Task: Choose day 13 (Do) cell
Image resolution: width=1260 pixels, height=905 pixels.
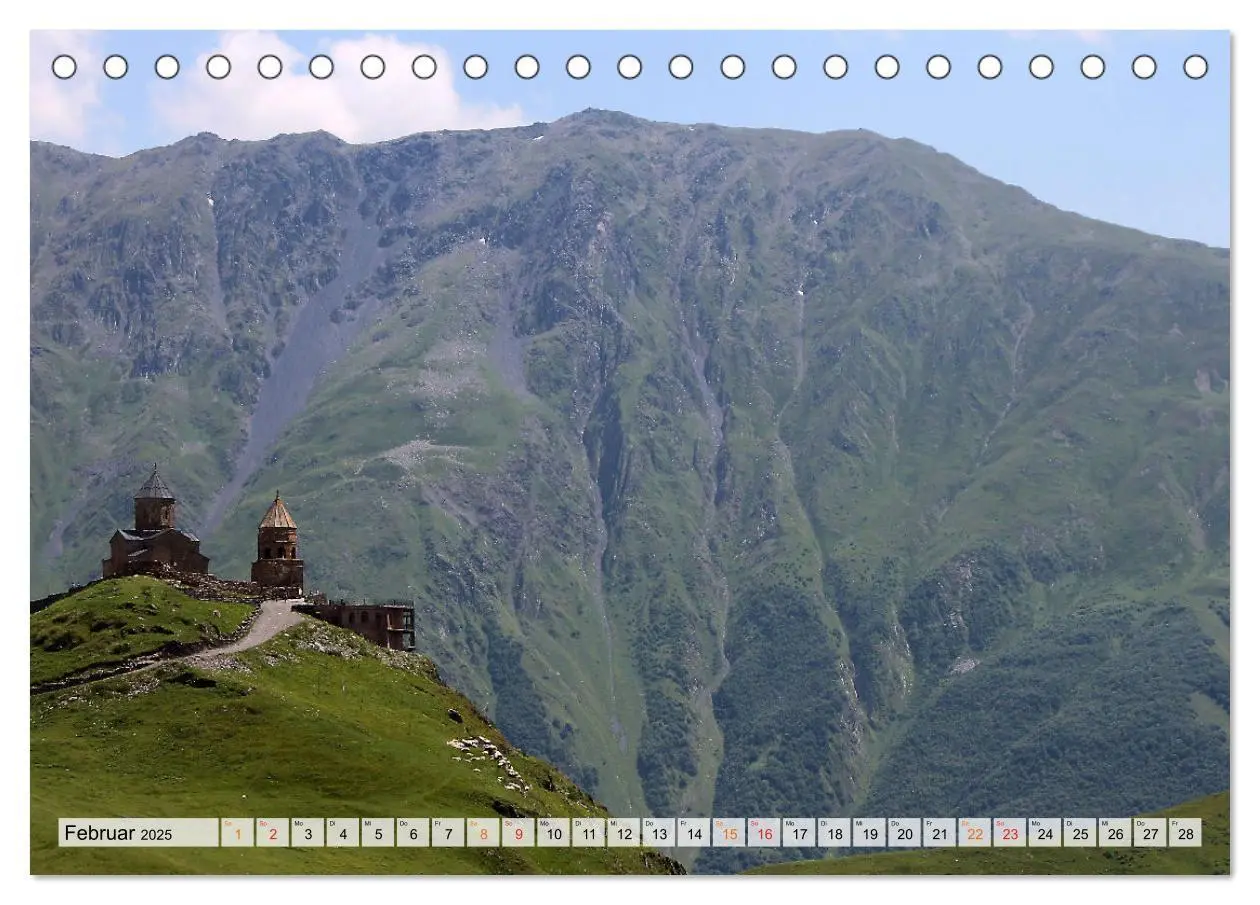Action: click(658, 833)
